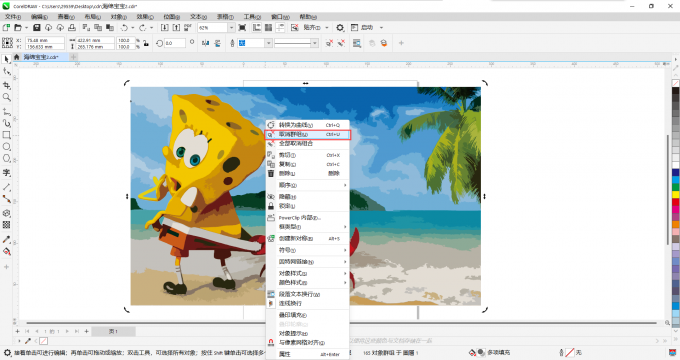Expand the open-file dropdown arrow
This screenshot has width=680, height=360.
26,27
